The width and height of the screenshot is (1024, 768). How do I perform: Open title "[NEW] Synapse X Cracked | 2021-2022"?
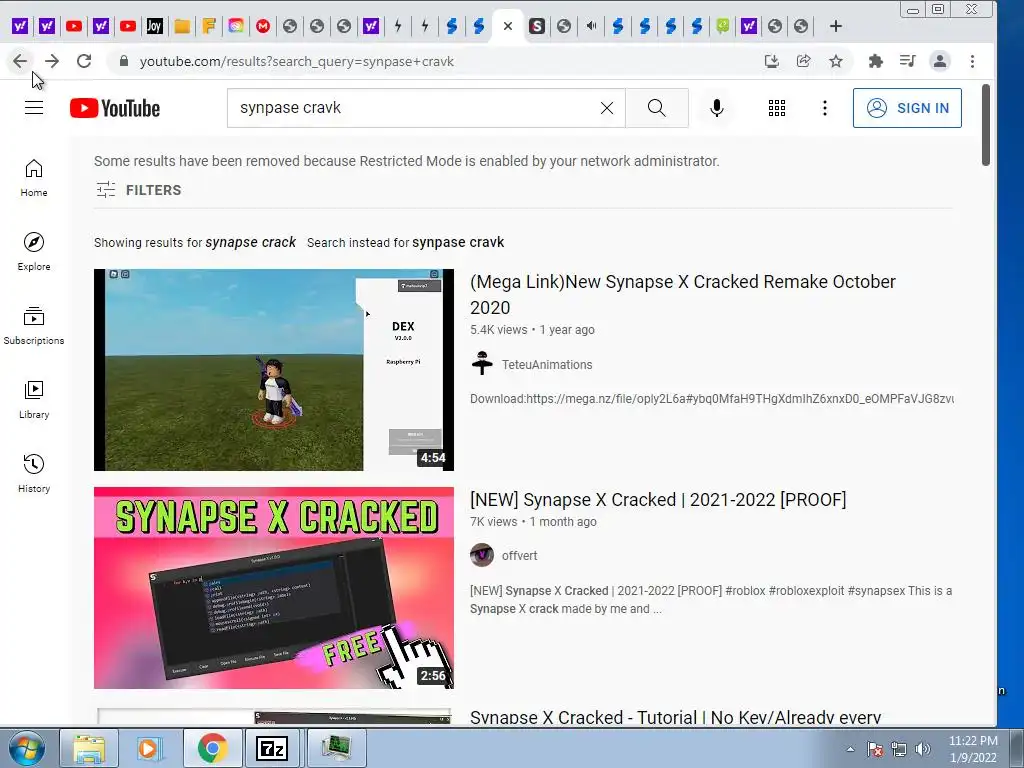[658, 500]
